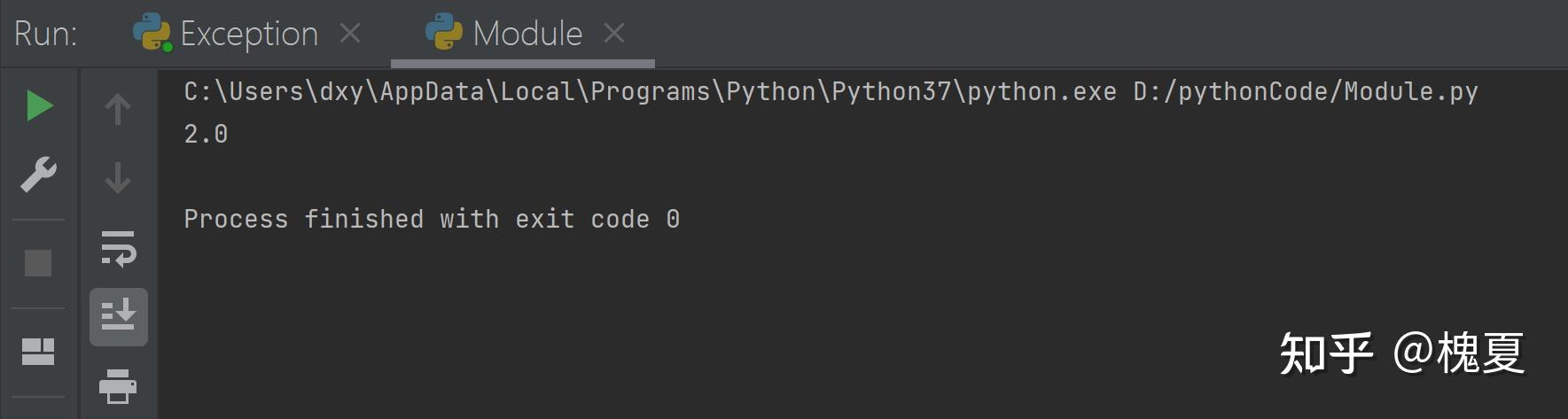This screenshot has width=1568, height=419.
Task: Go up the stack trace arrow
Action: click(x=118, y=110)
